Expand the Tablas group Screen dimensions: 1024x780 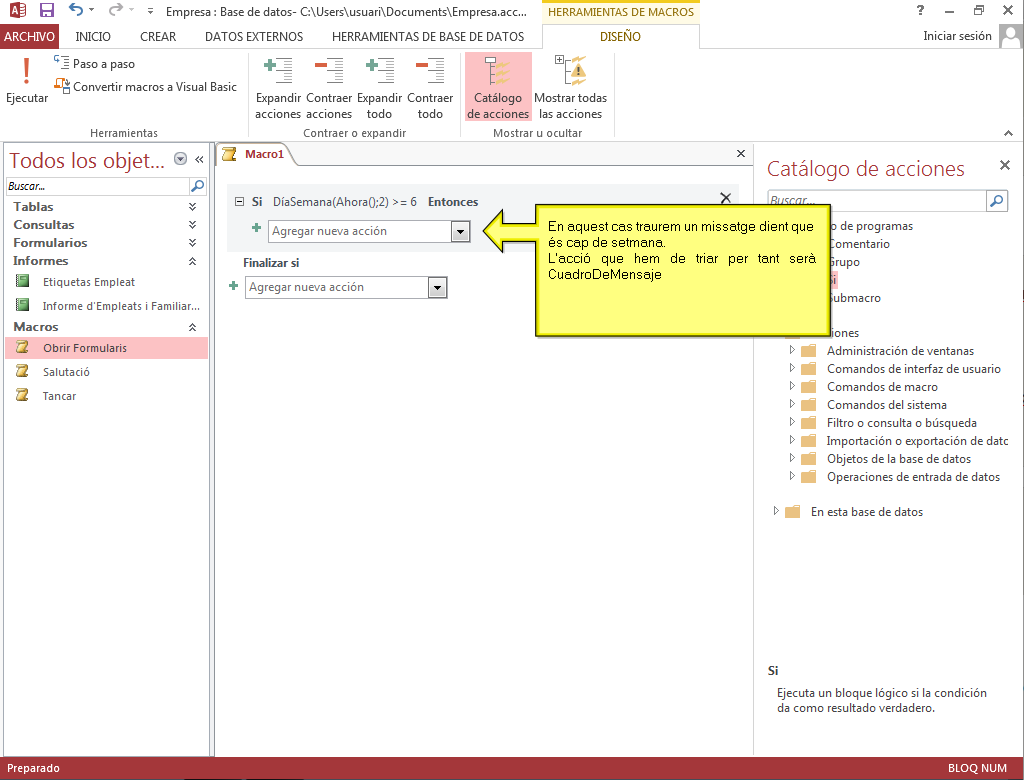192,206
